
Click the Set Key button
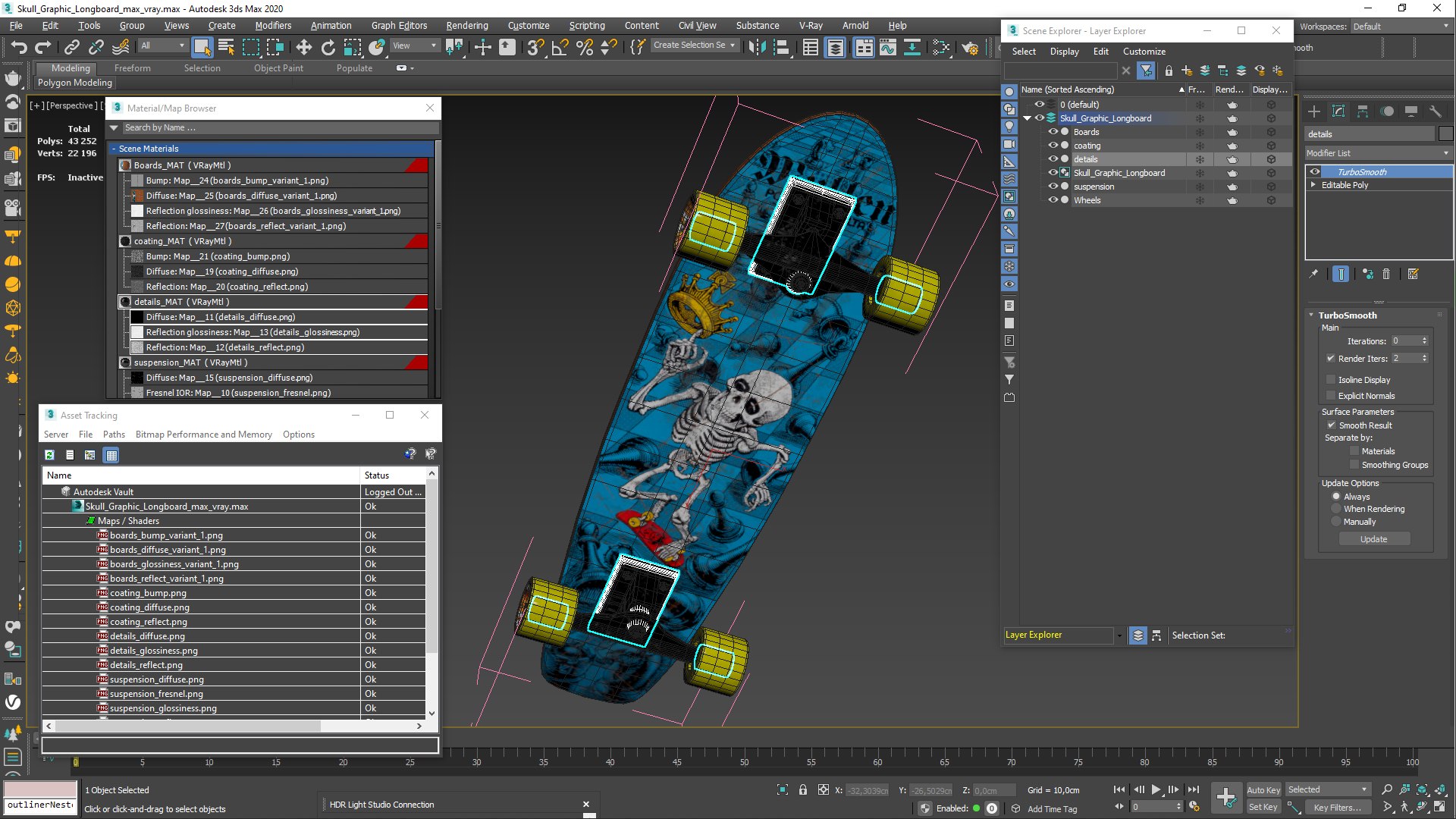[x=1263, y=807]
